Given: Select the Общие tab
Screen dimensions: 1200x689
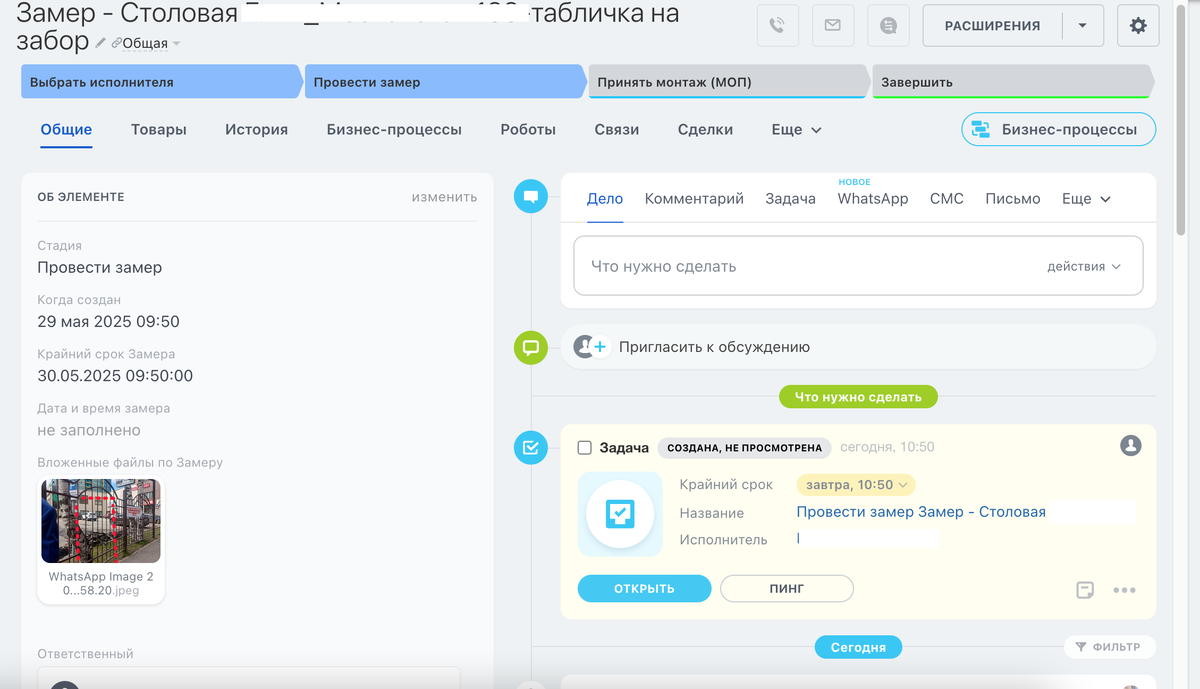Looking at the screenshot, I should point(67,130).
